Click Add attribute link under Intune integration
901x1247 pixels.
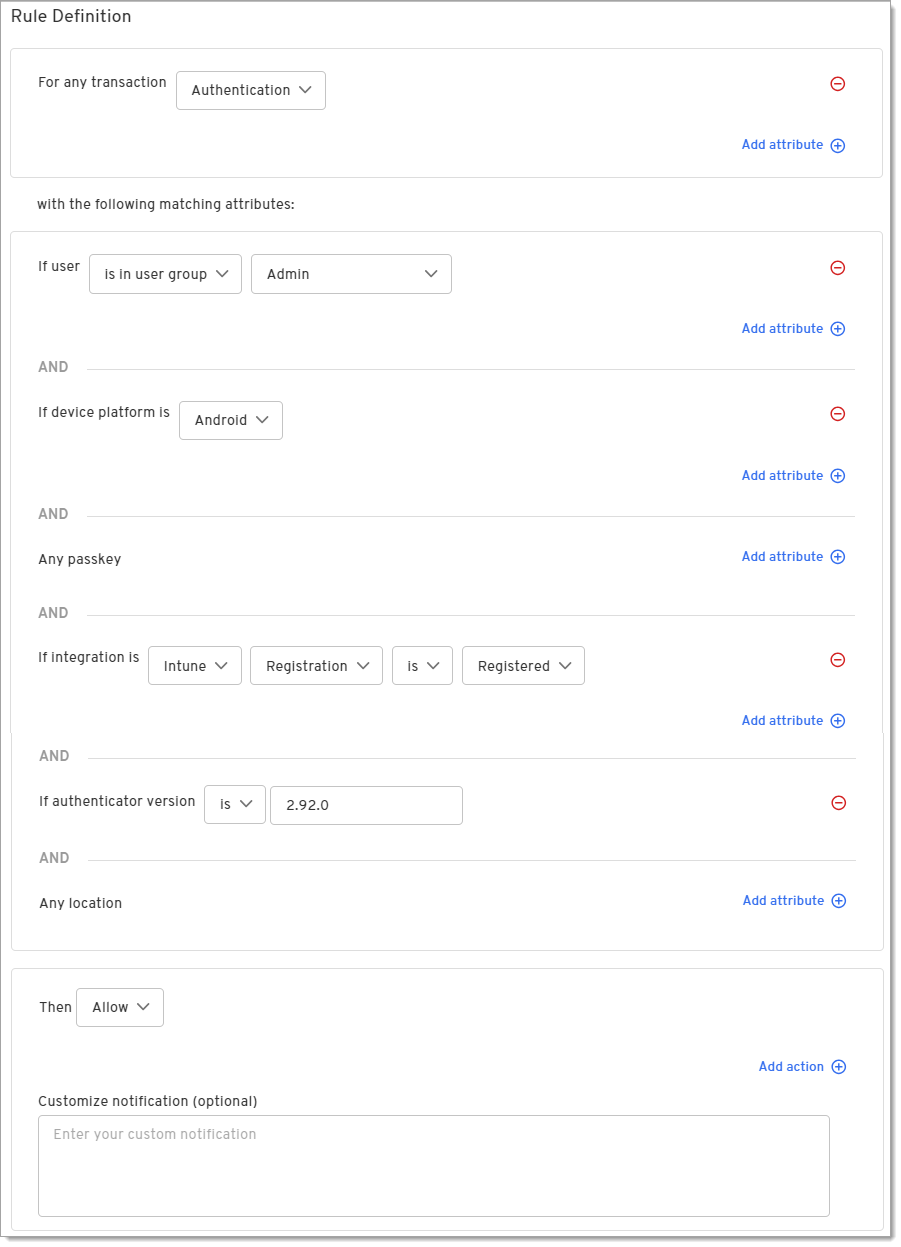click(782, 721)
